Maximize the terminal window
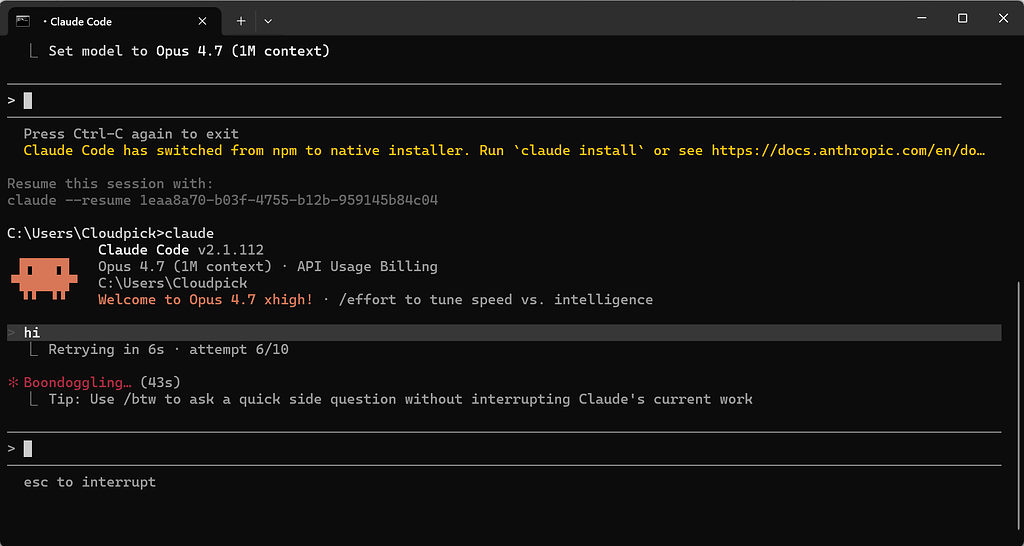 tap(962, 18)
